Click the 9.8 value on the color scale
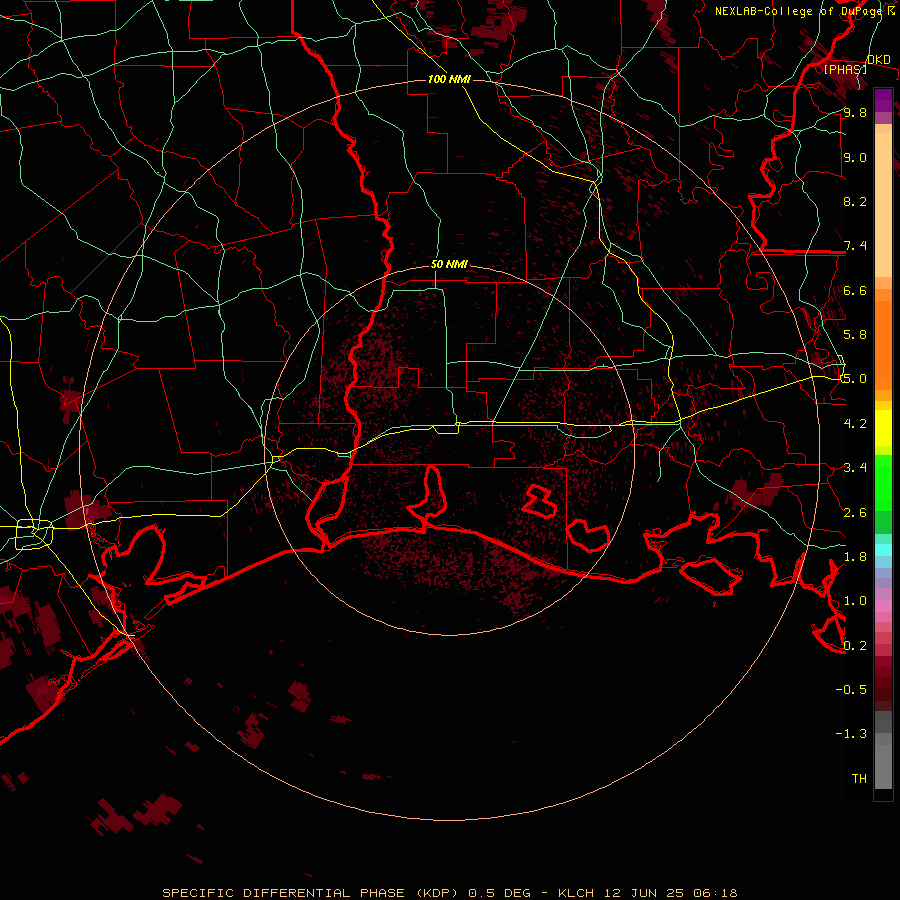Viewport: 900px width, 900px height. tap(855, 112)
